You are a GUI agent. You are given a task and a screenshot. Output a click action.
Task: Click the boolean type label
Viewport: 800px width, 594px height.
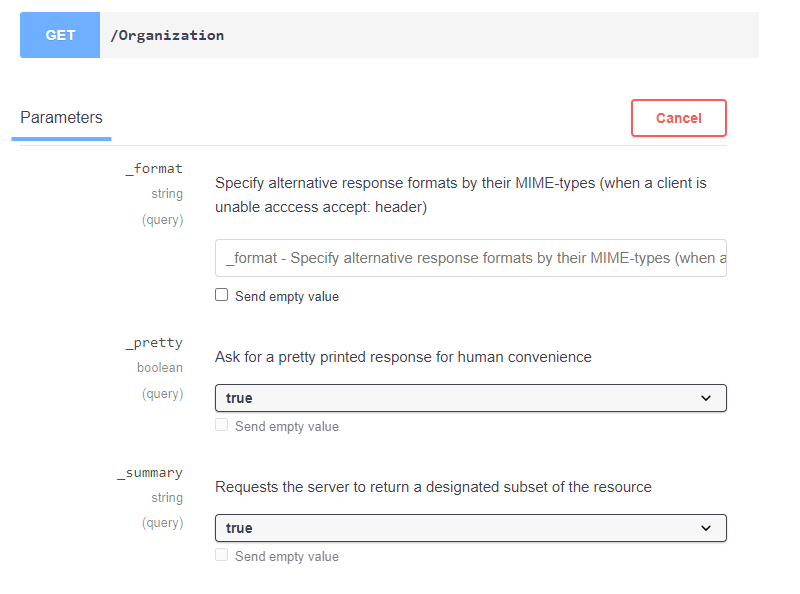[160, 367]
